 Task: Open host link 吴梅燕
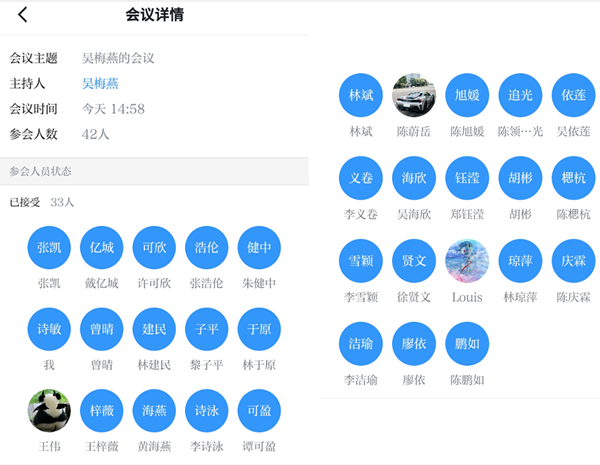click(x=100, y=84)
